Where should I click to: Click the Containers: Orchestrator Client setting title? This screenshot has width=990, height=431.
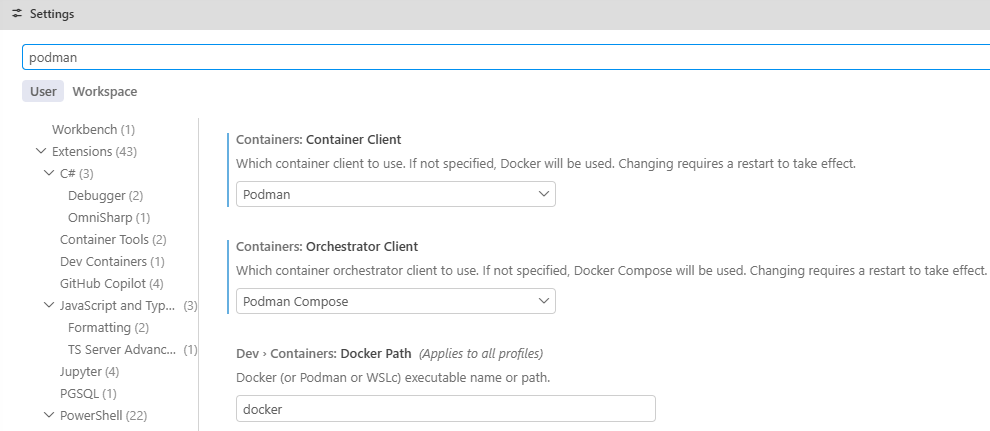[x=327, y=246]
